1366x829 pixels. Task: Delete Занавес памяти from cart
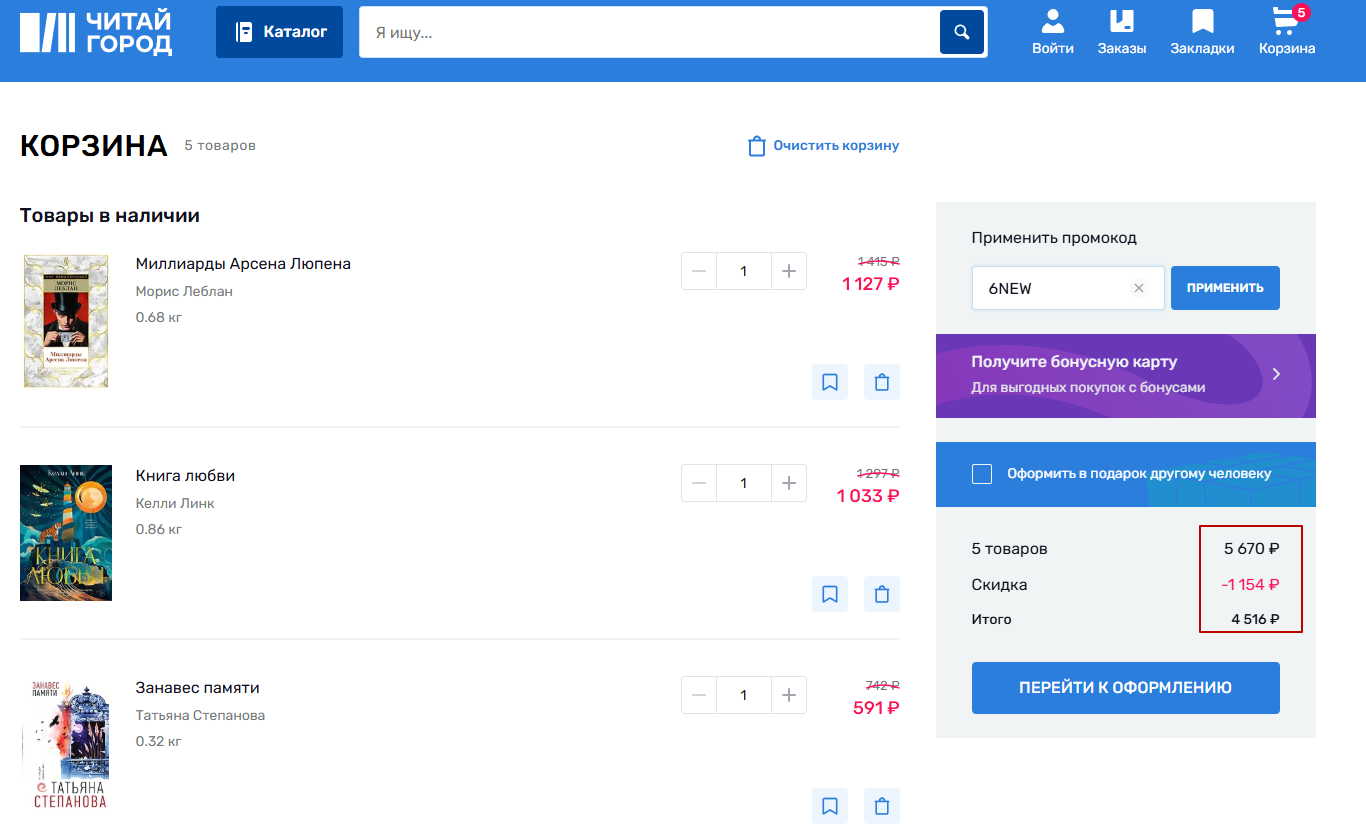pyautogui.click(x=882, y=806)
